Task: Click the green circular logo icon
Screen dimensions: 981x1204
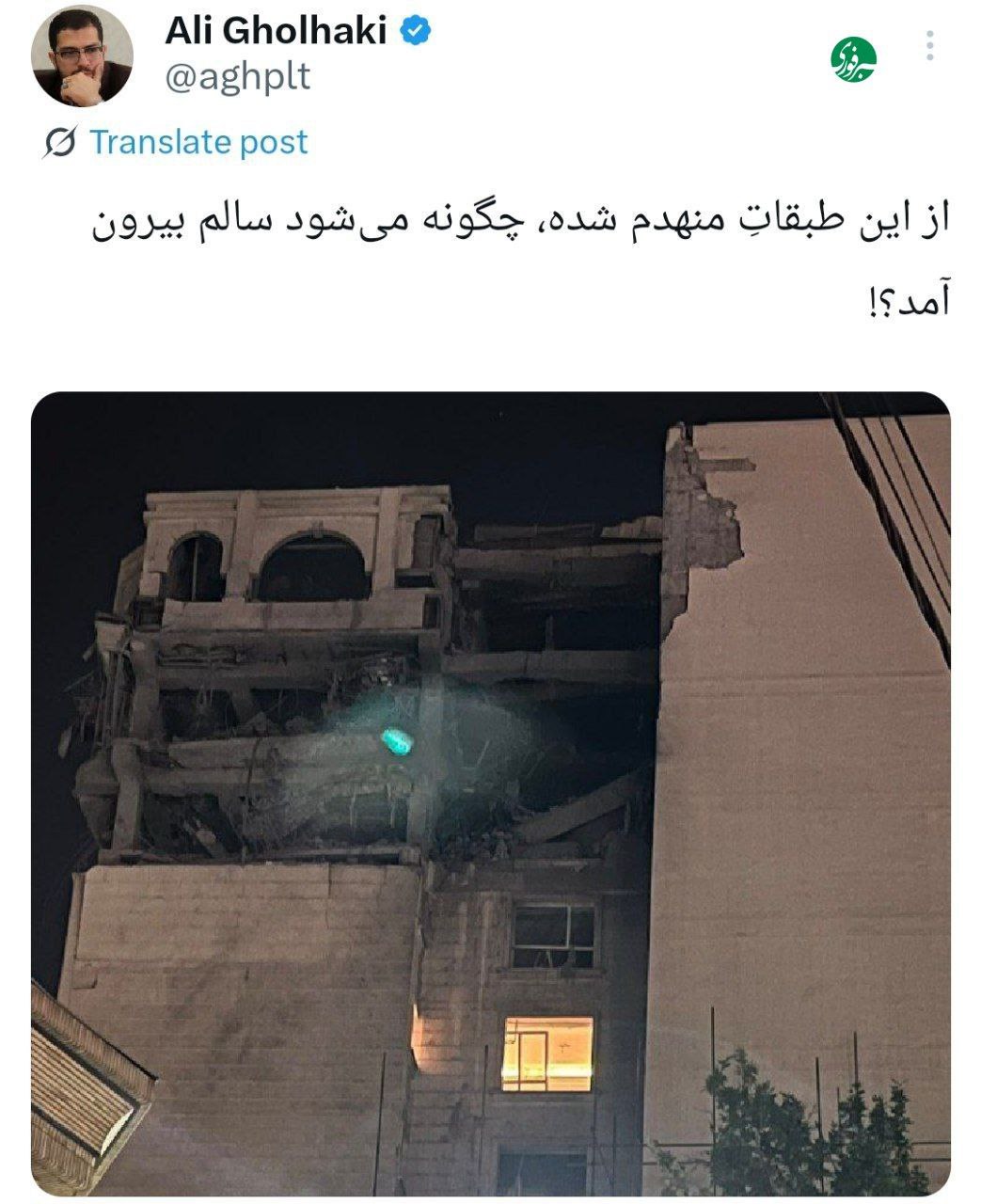Action: (854, 58)
